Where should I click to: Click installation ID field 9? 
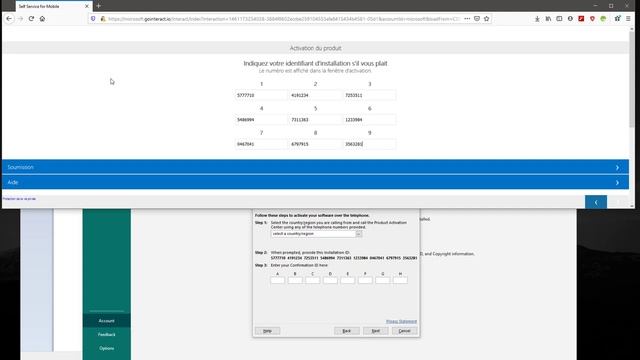(x=369, y=144)
